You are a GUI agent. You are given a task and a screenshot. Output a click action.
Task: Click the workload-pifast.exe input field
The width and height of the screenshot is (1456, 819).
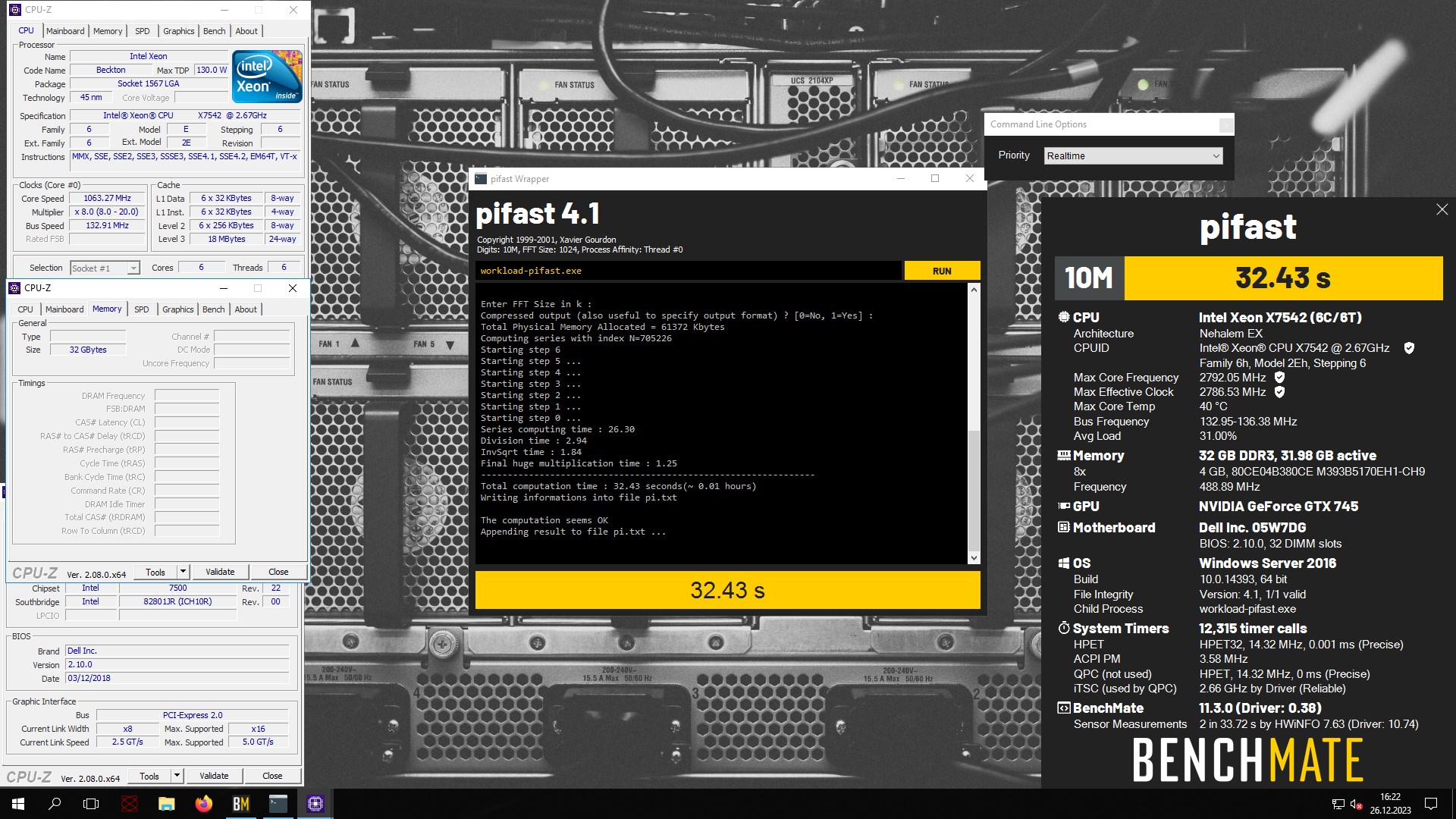(689, 271)
